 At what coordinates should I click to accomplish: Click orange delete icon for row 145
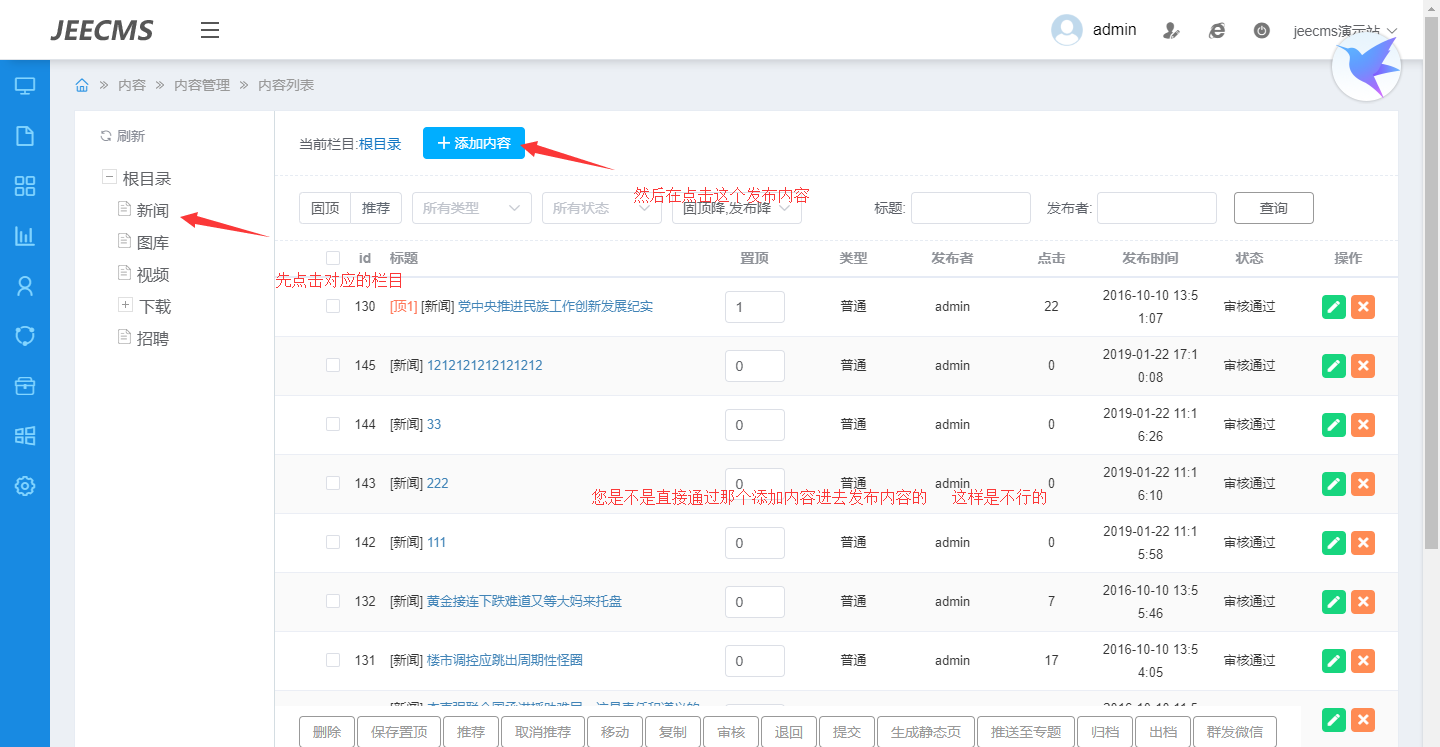click(1362, 366)
